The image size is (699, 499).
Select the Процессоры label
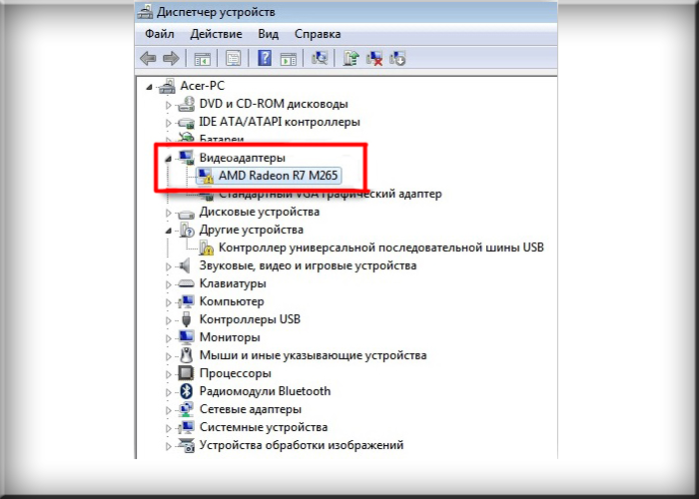pyautogui.click(x=235, y=373)
